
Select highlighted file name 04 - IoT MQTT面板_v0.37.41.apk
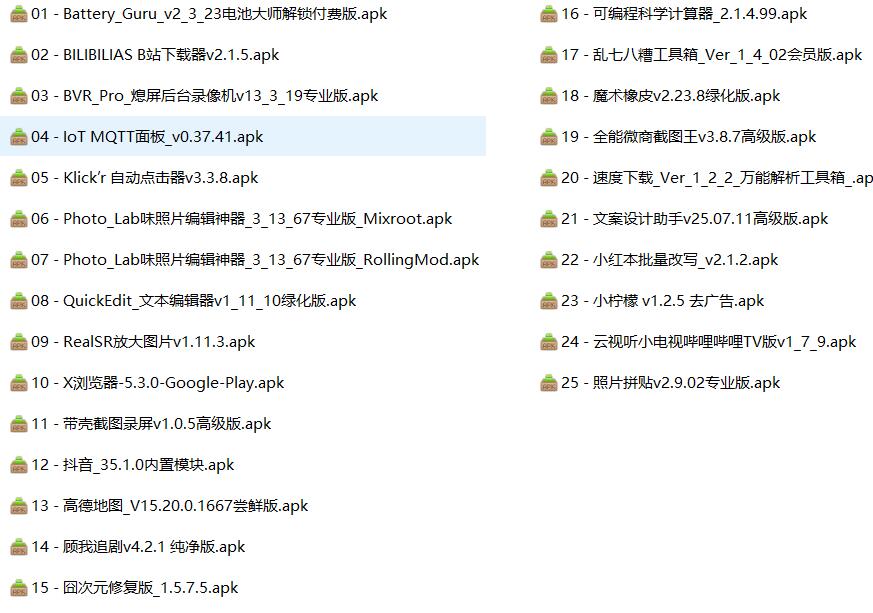[x=147, y=136]
